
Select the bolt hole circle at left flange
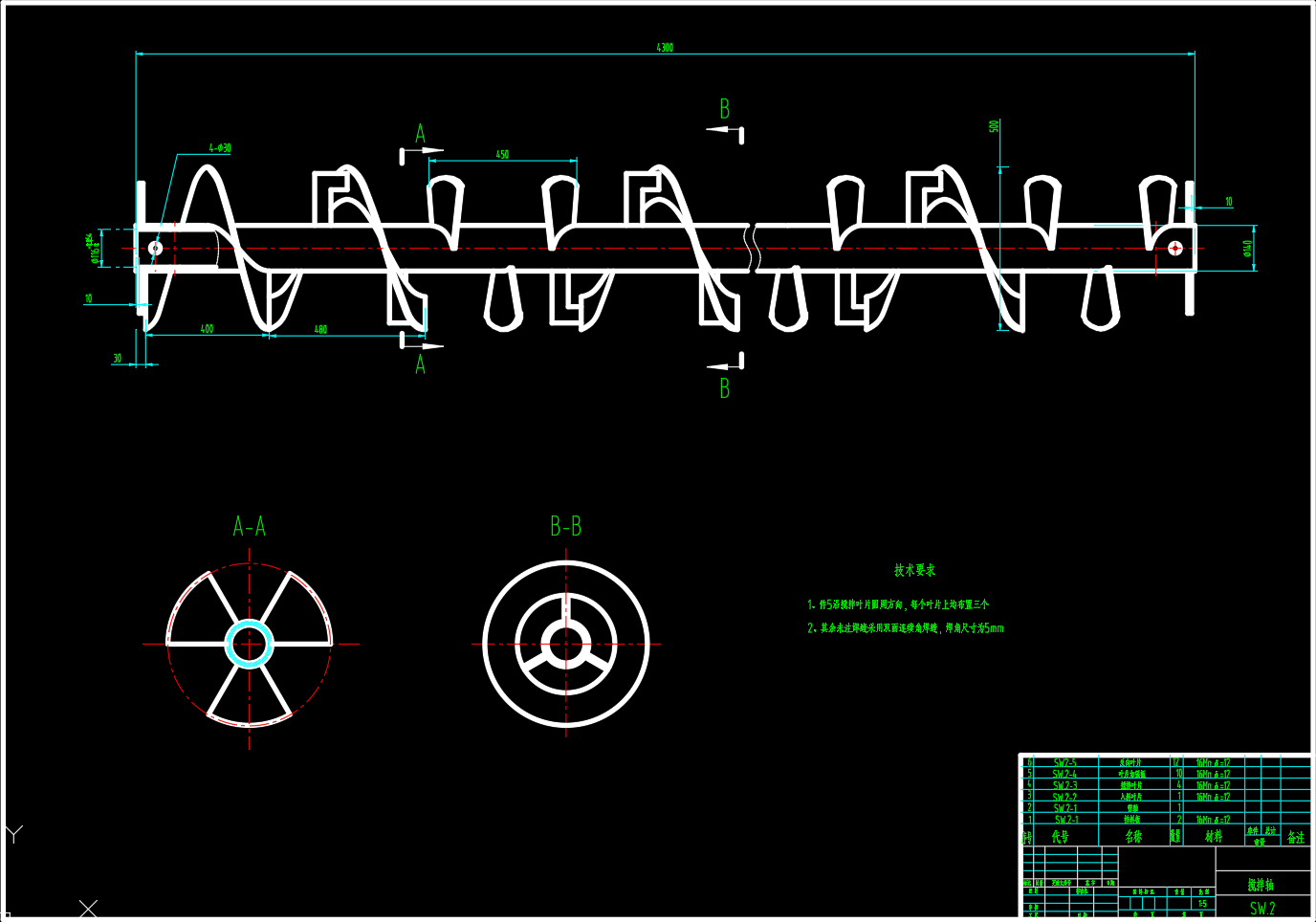[x=155, y=249]
